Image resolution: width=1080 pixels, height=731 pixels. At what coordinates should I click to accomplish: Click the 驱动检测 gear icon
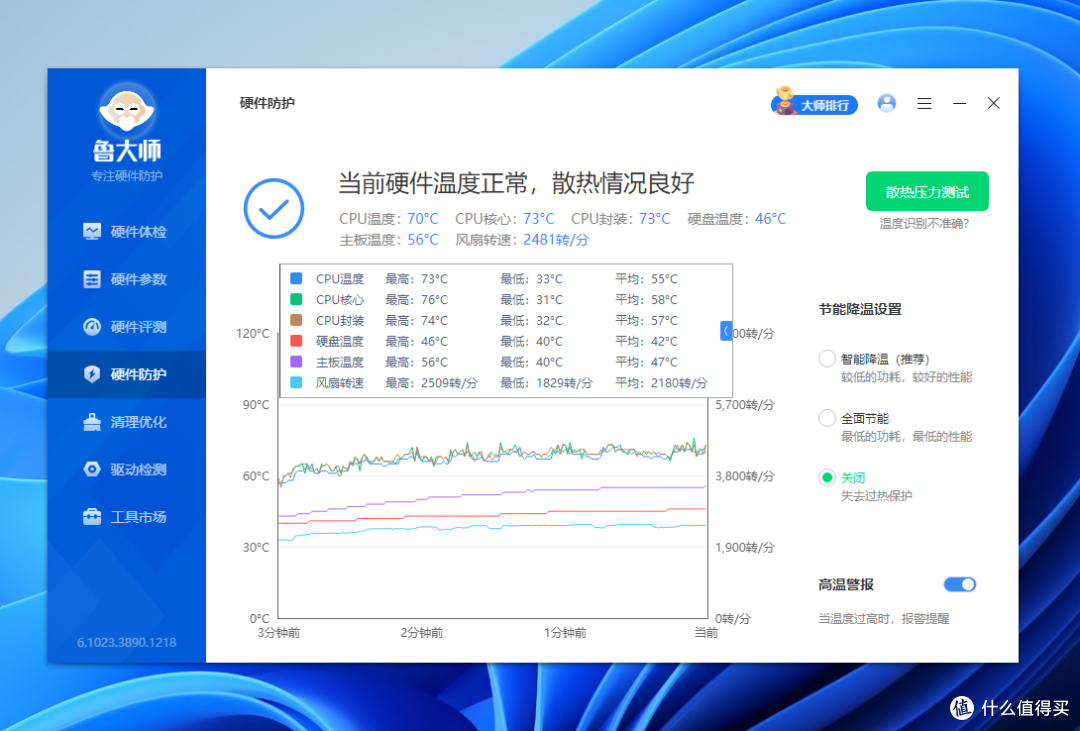[x=92, y=469]
